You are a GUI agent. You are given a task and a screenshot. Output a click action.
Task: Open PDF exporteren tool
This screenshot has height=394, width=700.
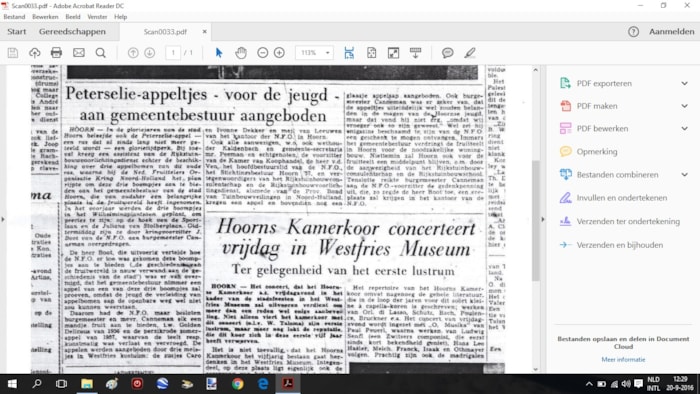click(x=604, y=83)
